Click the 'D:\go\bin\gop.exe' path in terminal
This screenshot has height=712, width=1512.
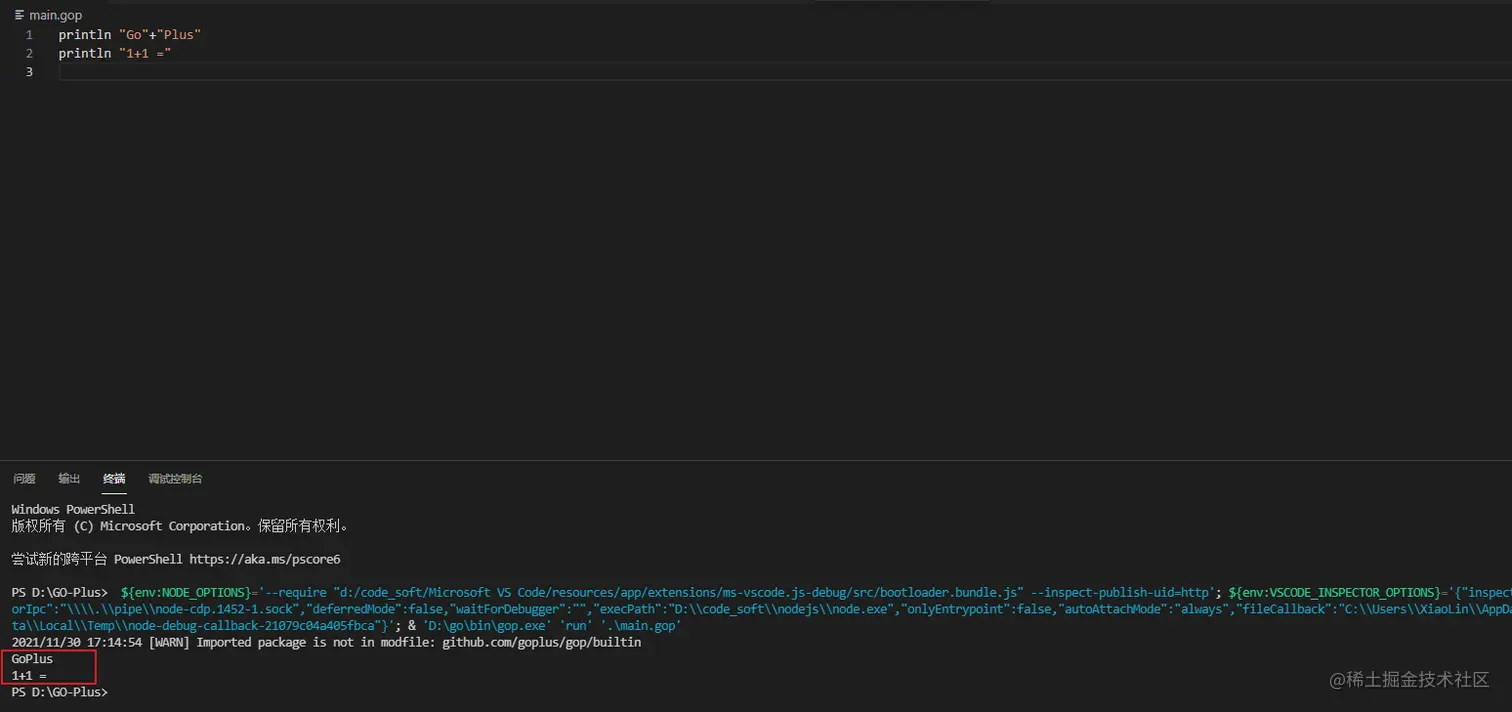pyautogui.click(x=486, y=625)
